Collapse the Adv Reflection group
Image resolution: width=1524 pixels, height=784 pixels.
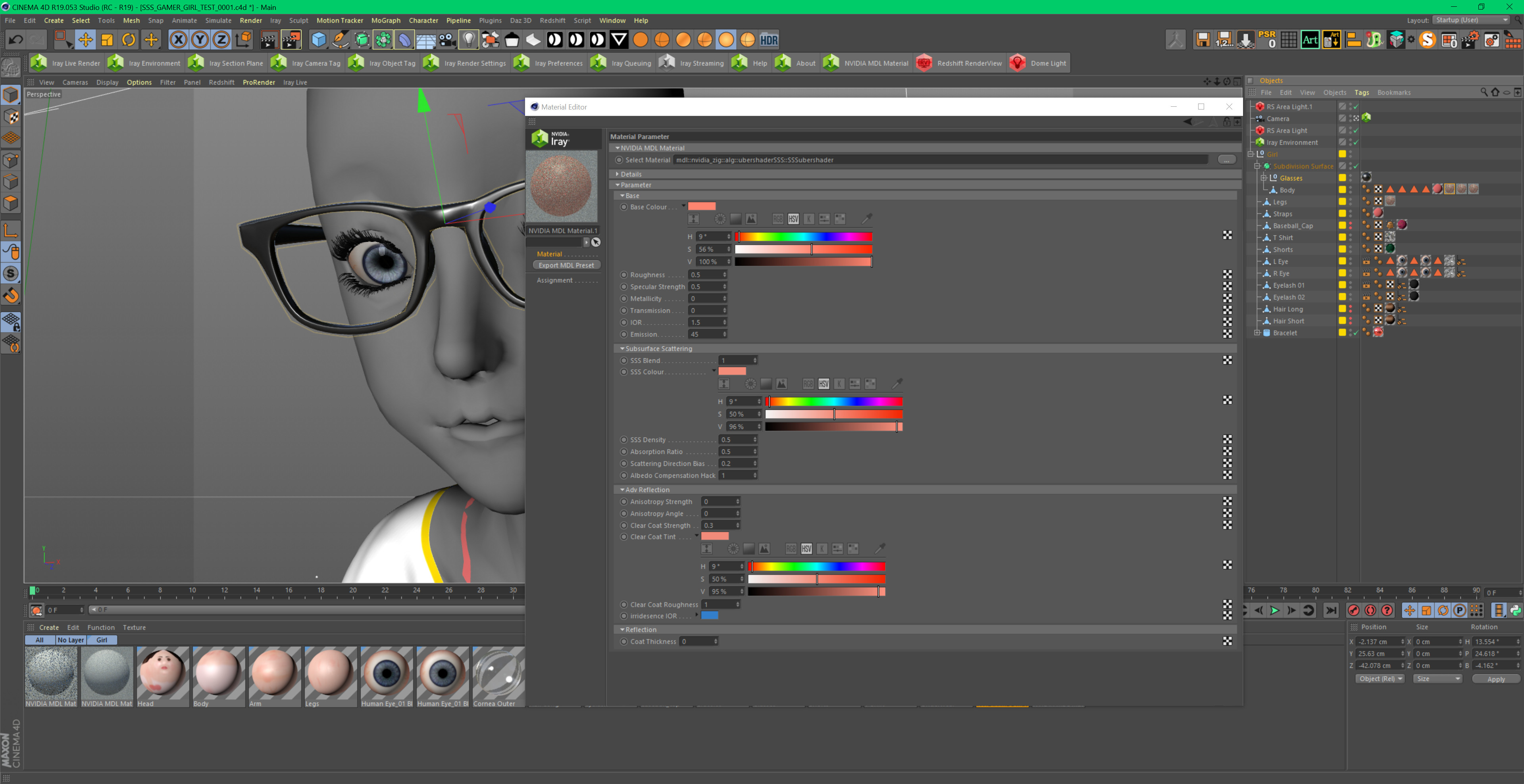point(622,490)
